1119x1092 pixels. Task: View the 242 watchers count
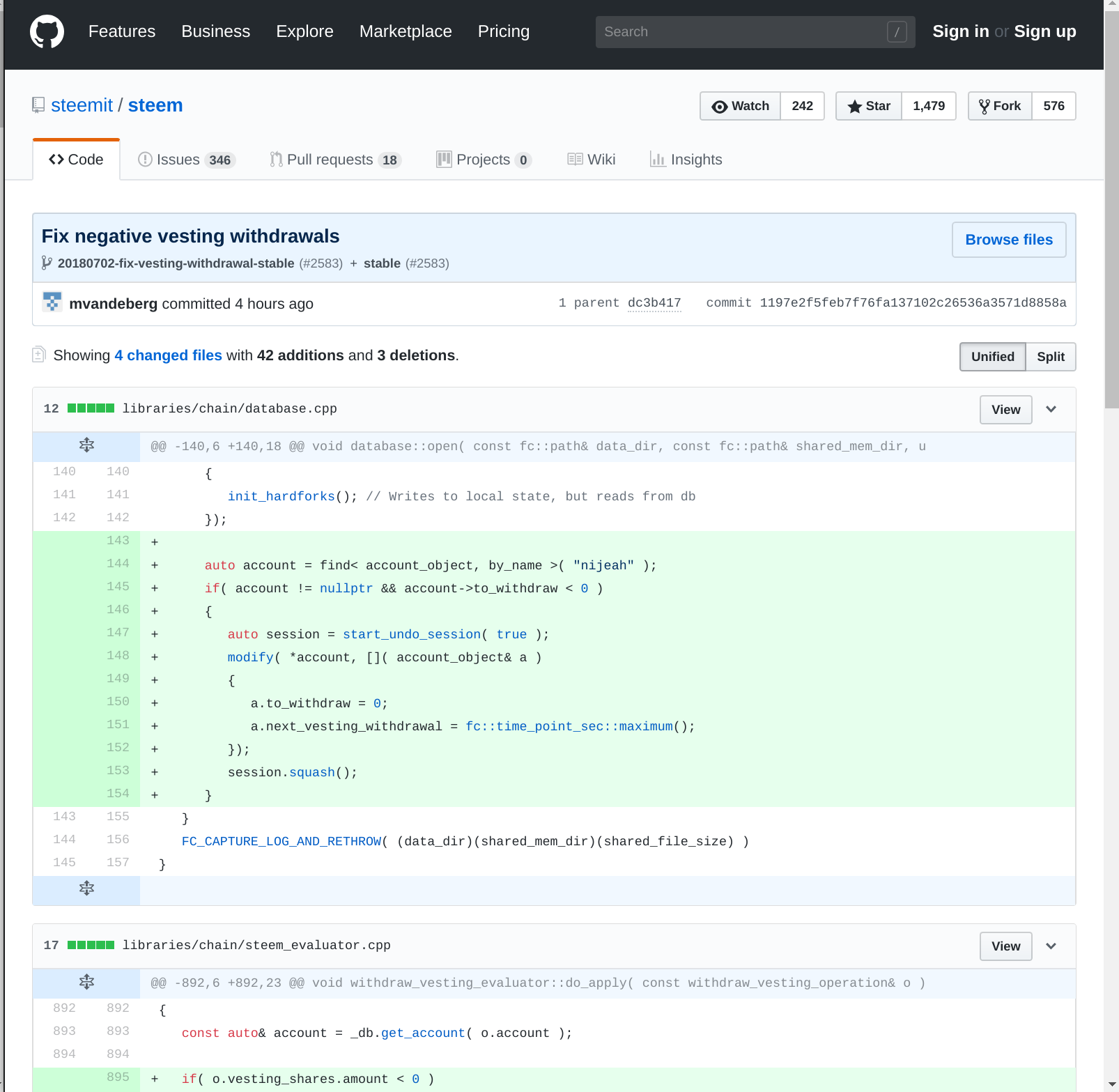click(802, 106)
